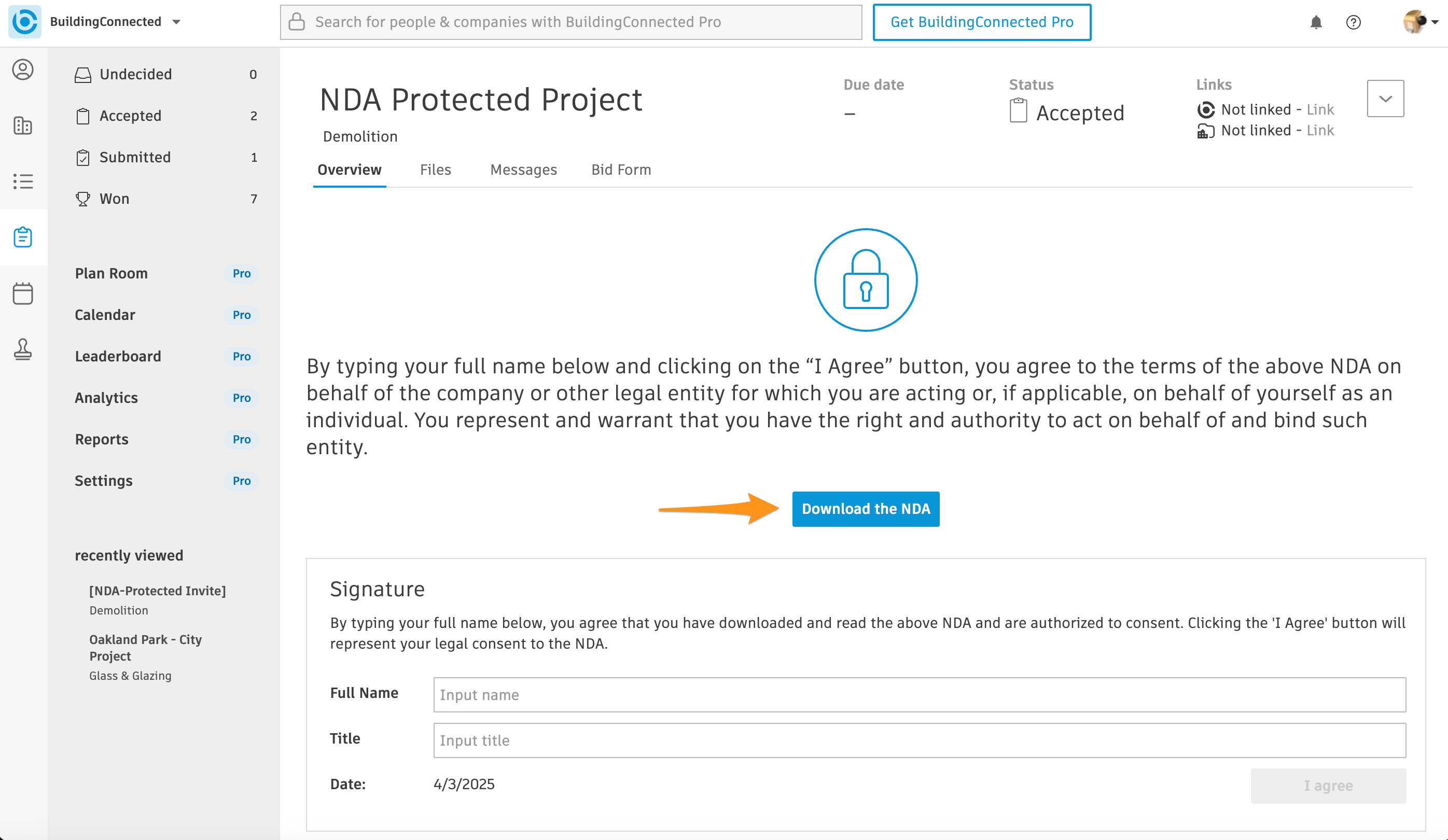Open the BuildingConnected product switcher dropdown

(x=176, y=22)
